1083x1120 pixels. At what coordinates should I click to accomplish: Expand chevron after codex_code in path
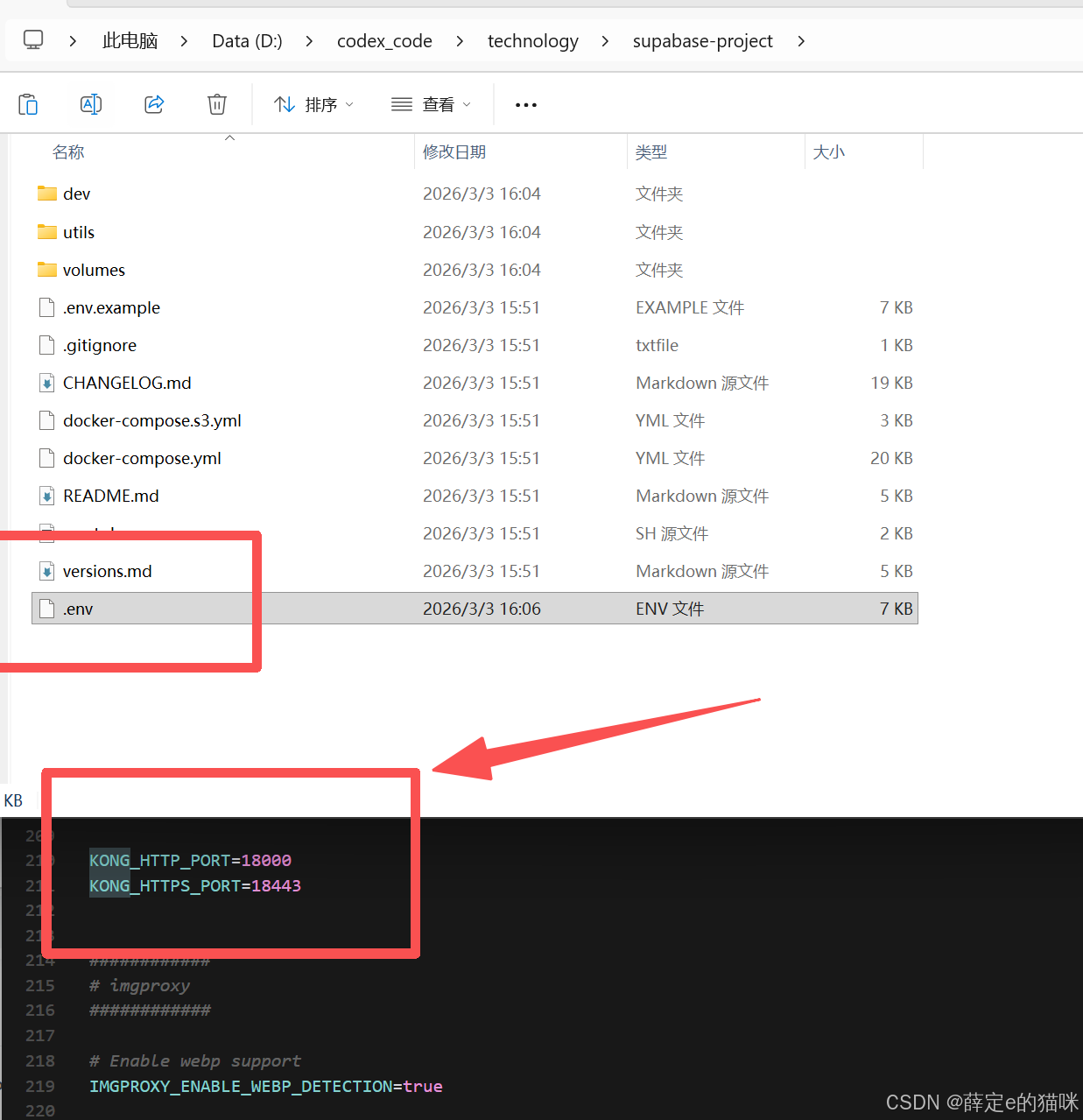[460, 41]
